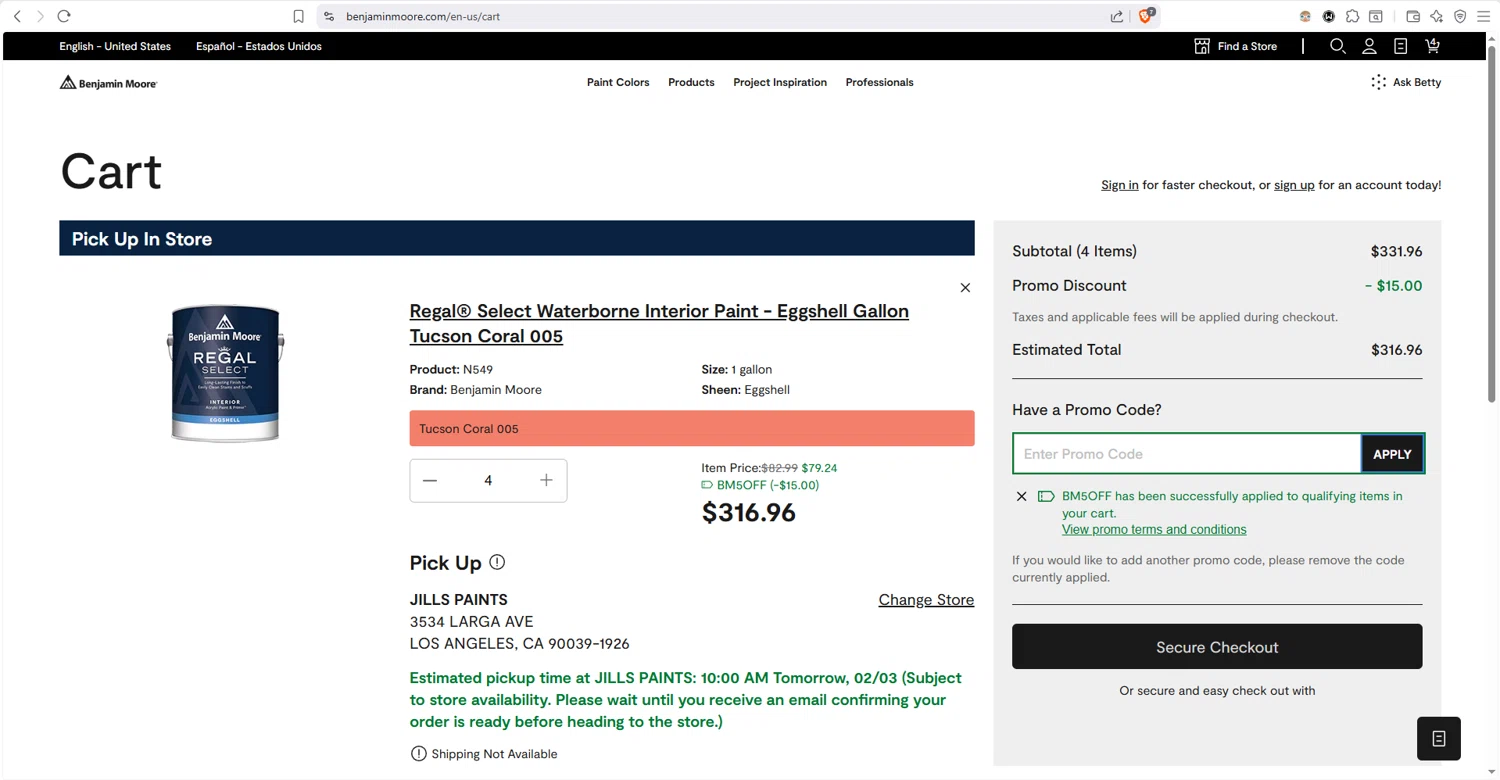
Task: Remove the applied BM5OFF promo code
Action: (1021, 496)
